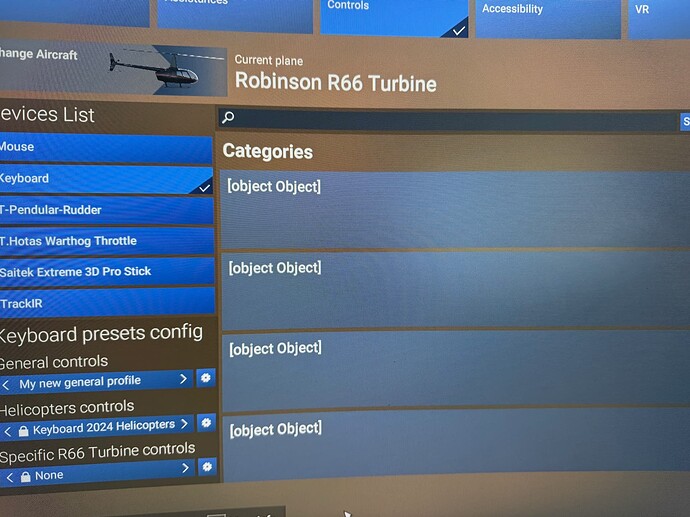Open fourth [object Object] category
Viewport: 690px width, 517px height.
(457, 444)
